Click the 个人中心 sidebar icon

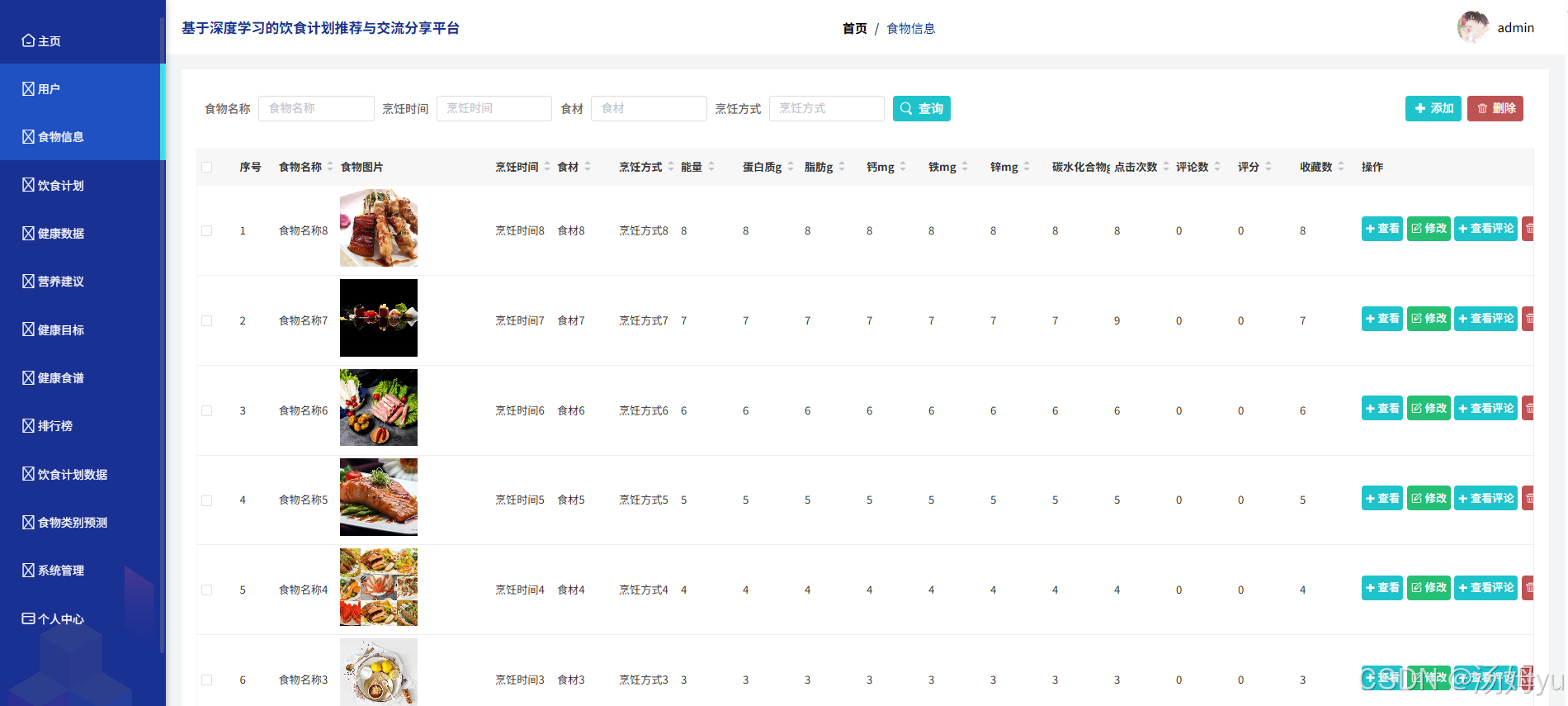pyautogui.click(x=28, y=618)
